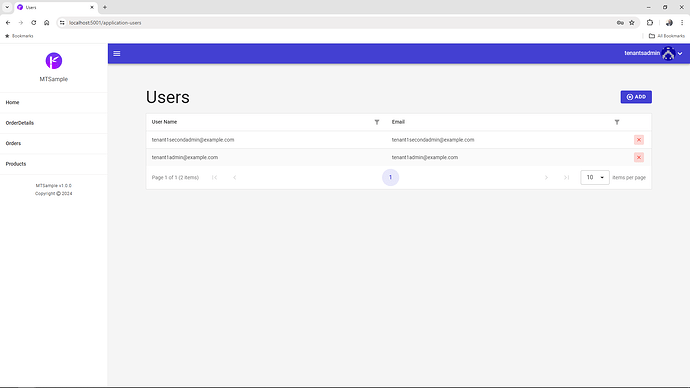The height and width of the screenshot is (388, 690).
Task: Sort by User Name column header
Action: [x=164, y=122]
